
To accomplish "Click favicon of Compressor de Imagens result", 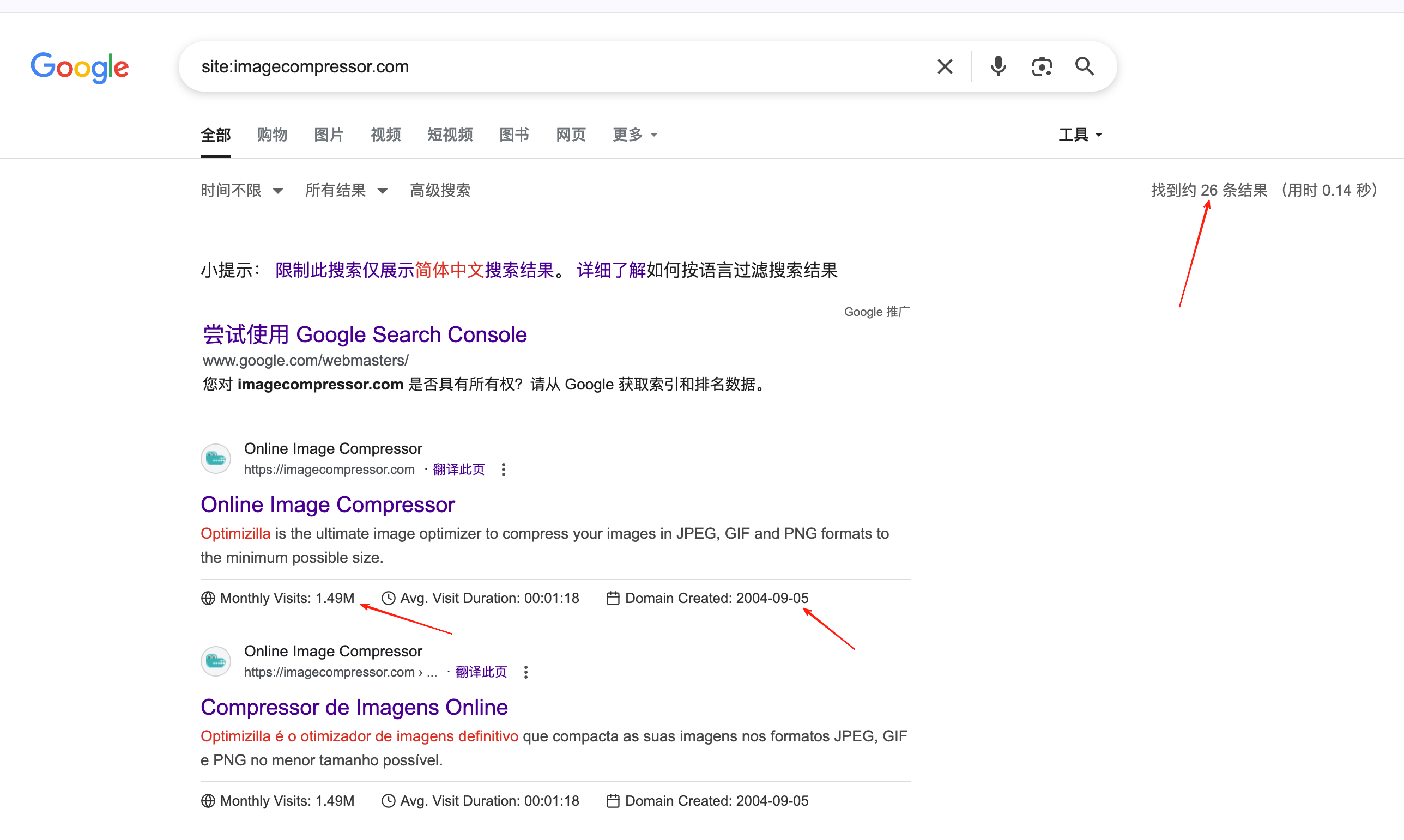I will point(216,661).
